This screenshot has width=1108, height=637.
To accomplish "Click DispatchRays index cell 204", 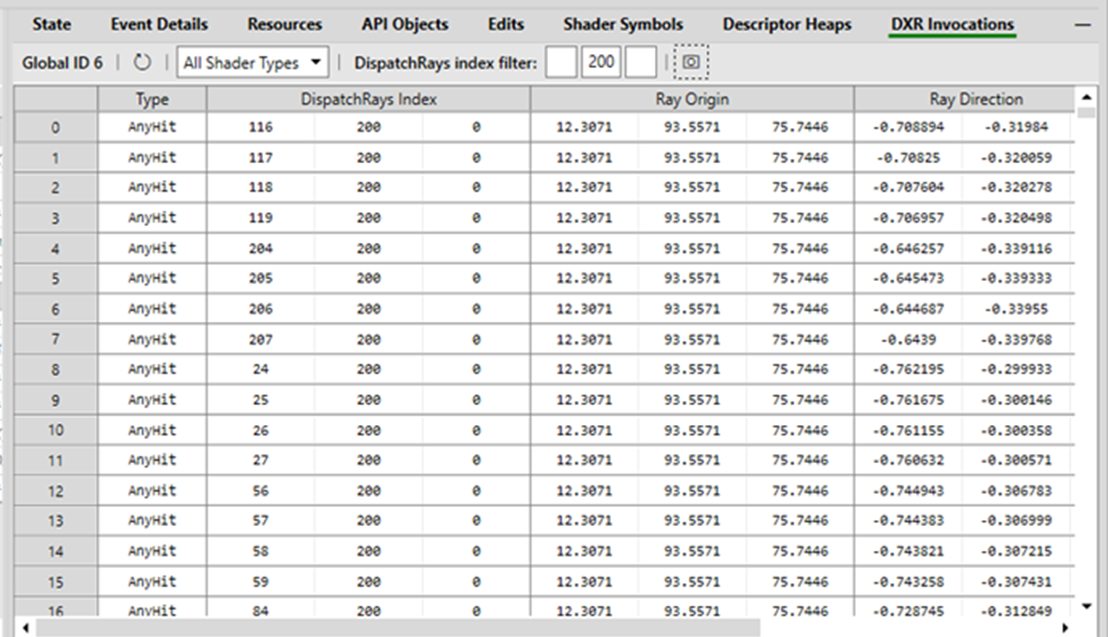I will pos(261,249).
